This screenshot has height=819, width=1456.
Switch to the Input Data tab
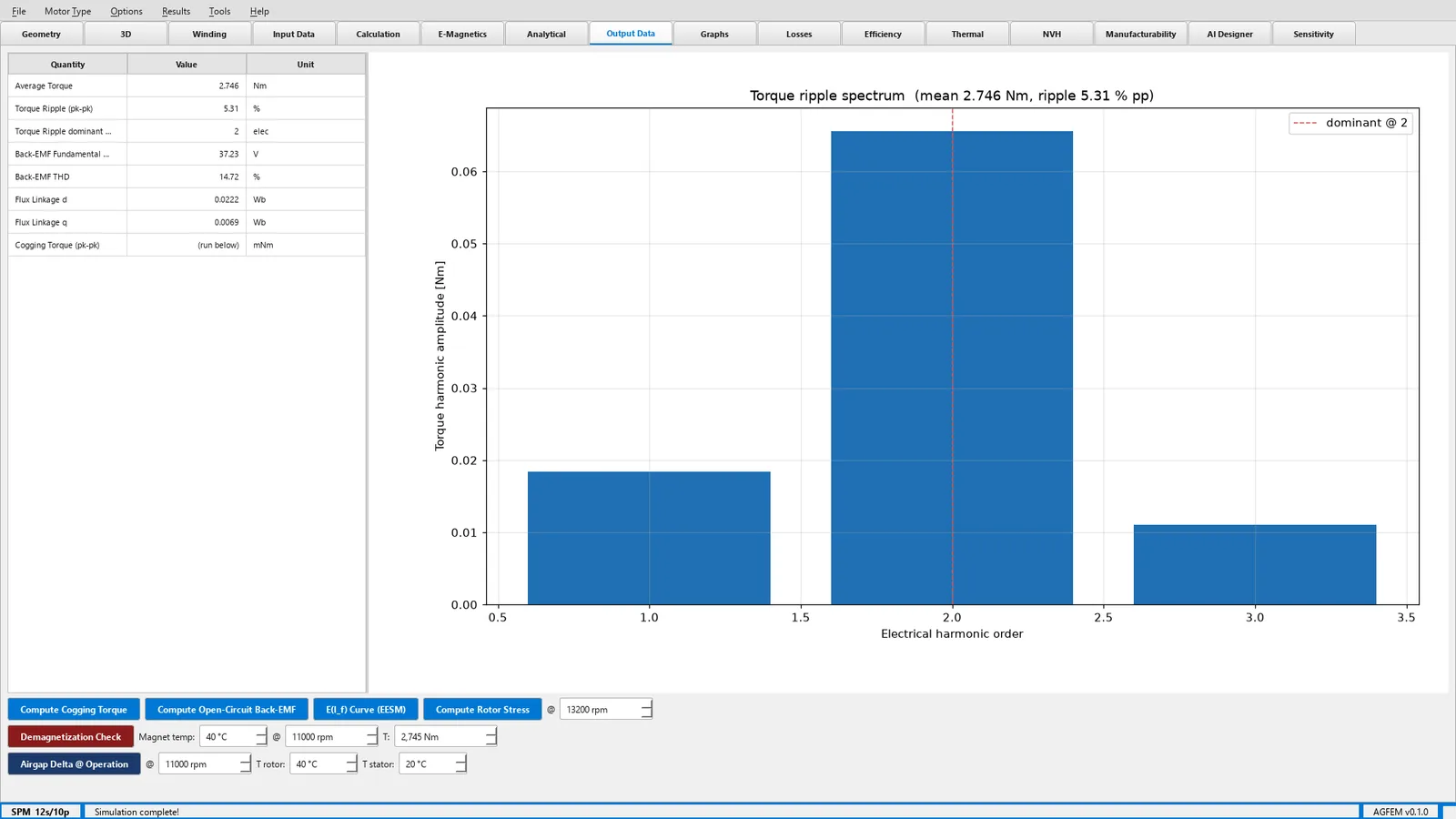(293, 34)
